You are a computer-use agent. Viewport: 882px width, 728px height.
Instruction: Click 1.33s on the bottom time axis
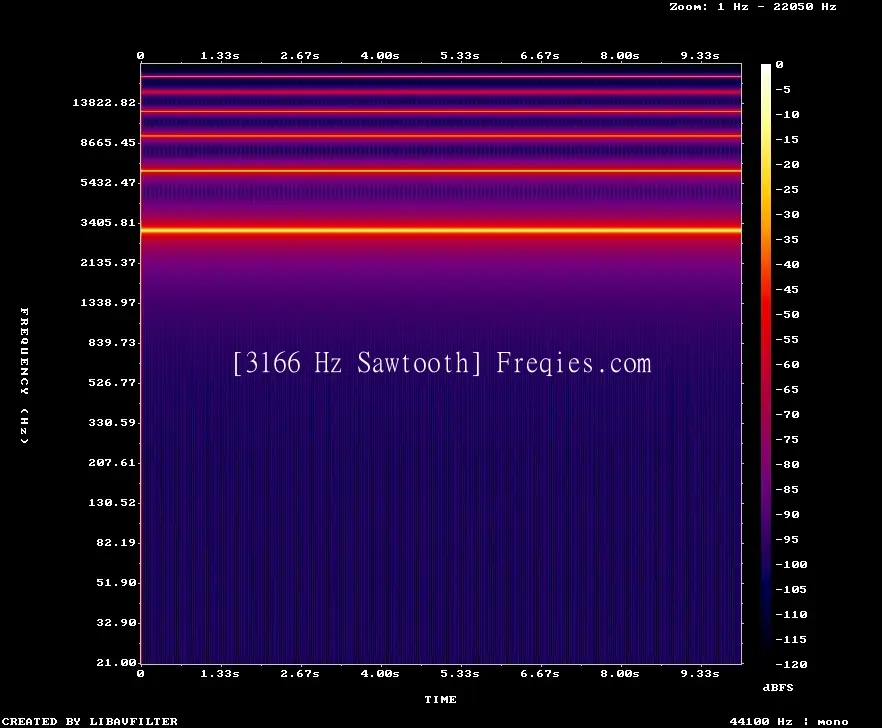pyautogui.click(x=220, y=673)
